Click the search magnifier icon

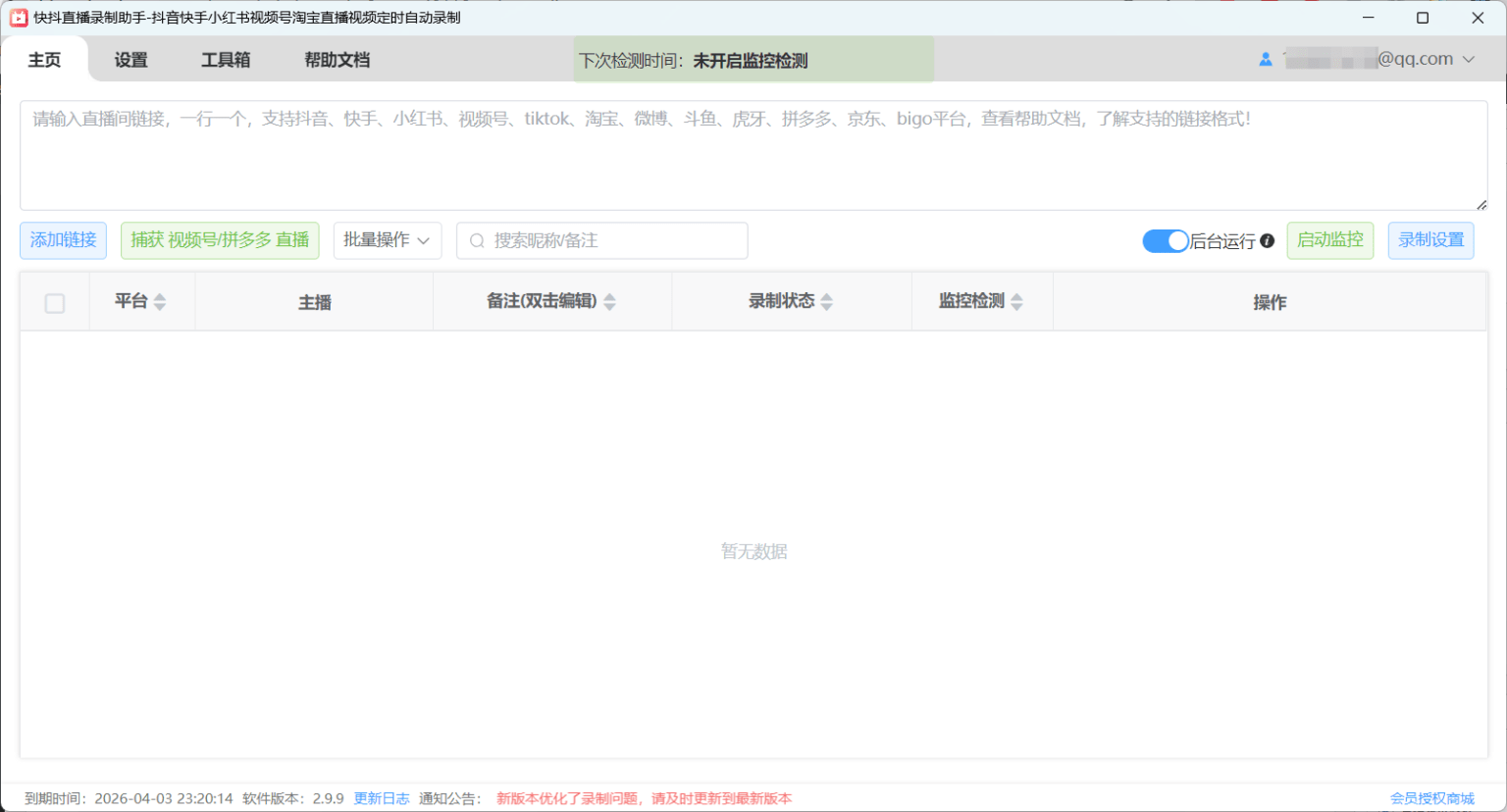(477, 241)
